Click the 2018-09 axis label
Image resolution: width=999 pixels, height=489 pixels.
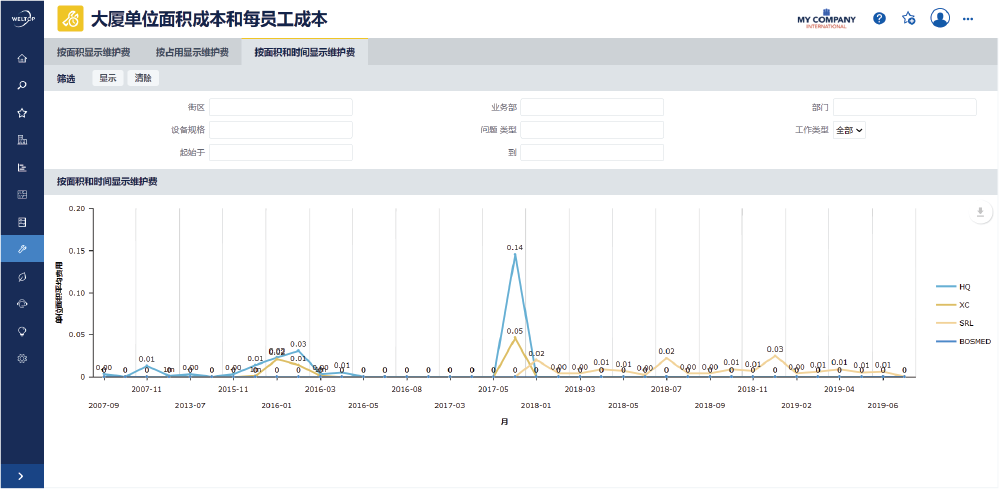[710, 405]
